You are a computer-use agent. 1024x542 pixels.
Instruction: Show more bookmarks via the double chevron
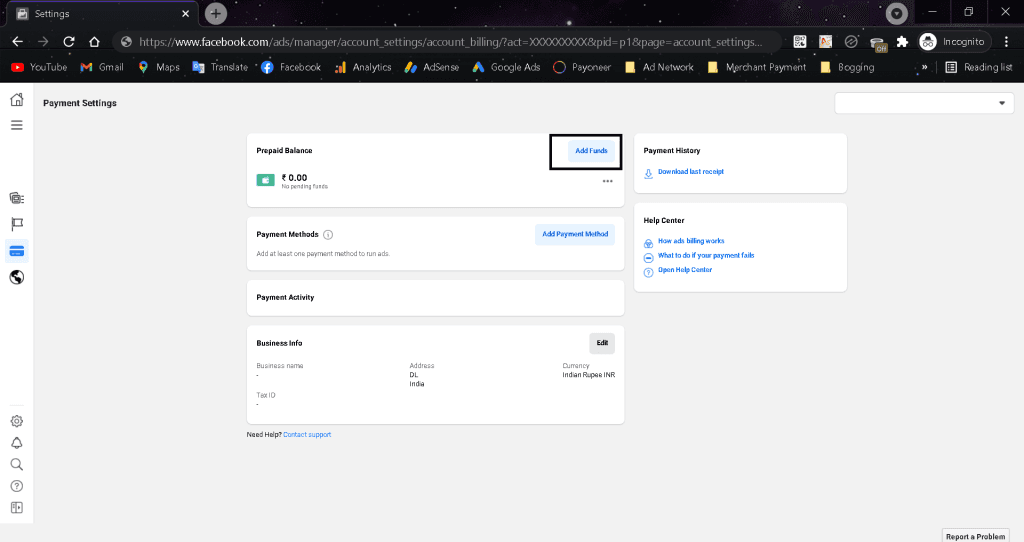click(x=924, y=67)
